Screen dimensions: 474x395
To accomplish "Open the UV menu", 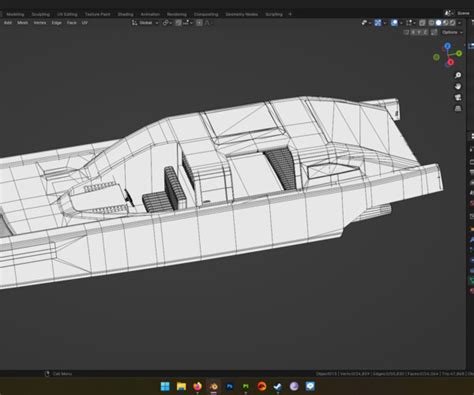I will [x=85, y=23].
